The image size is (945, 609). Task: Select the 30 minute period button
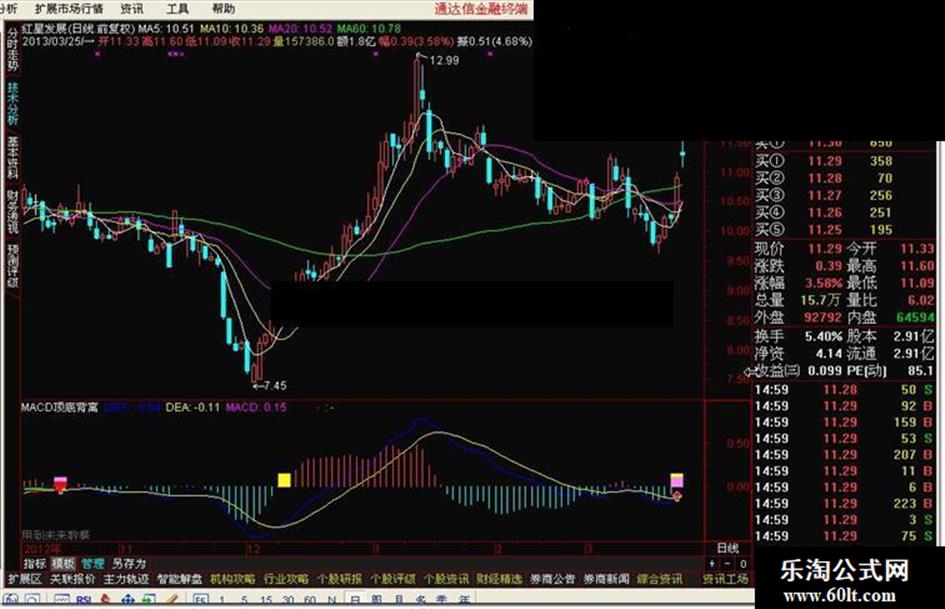[288, 601]
